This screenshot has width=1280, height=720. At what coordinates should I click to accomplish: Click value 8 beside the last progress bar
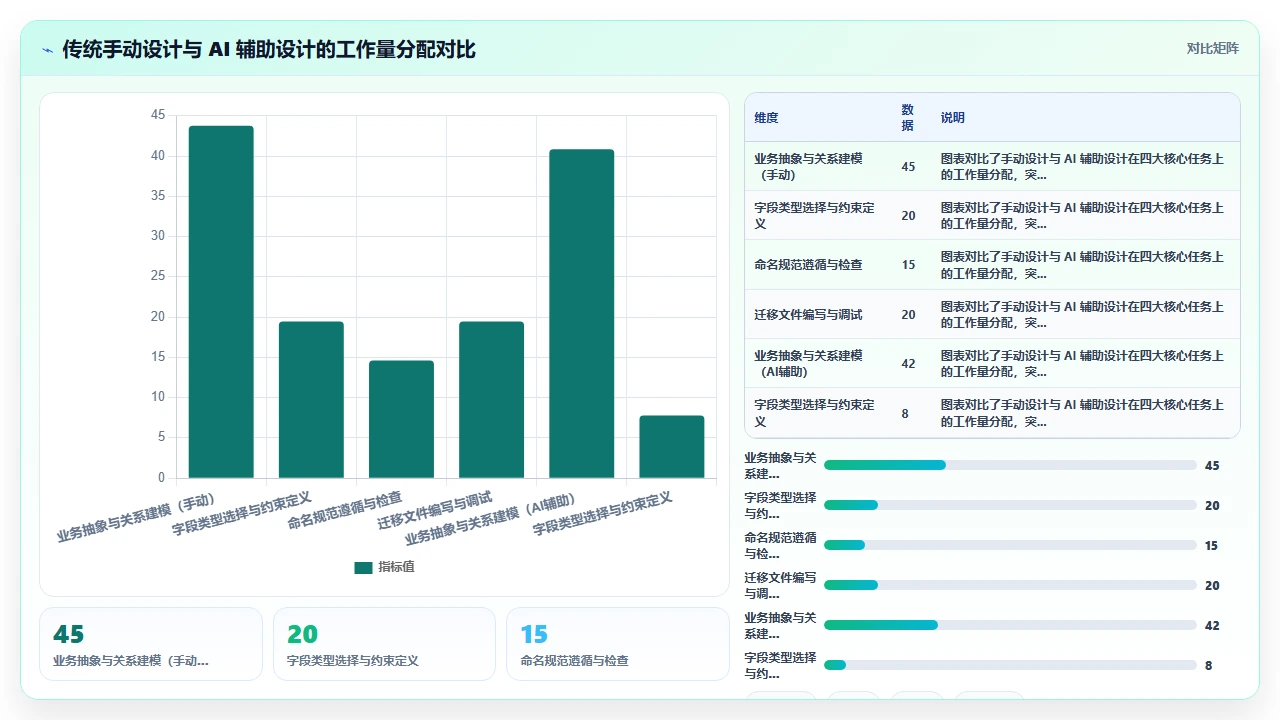(x=1208, y=665)
